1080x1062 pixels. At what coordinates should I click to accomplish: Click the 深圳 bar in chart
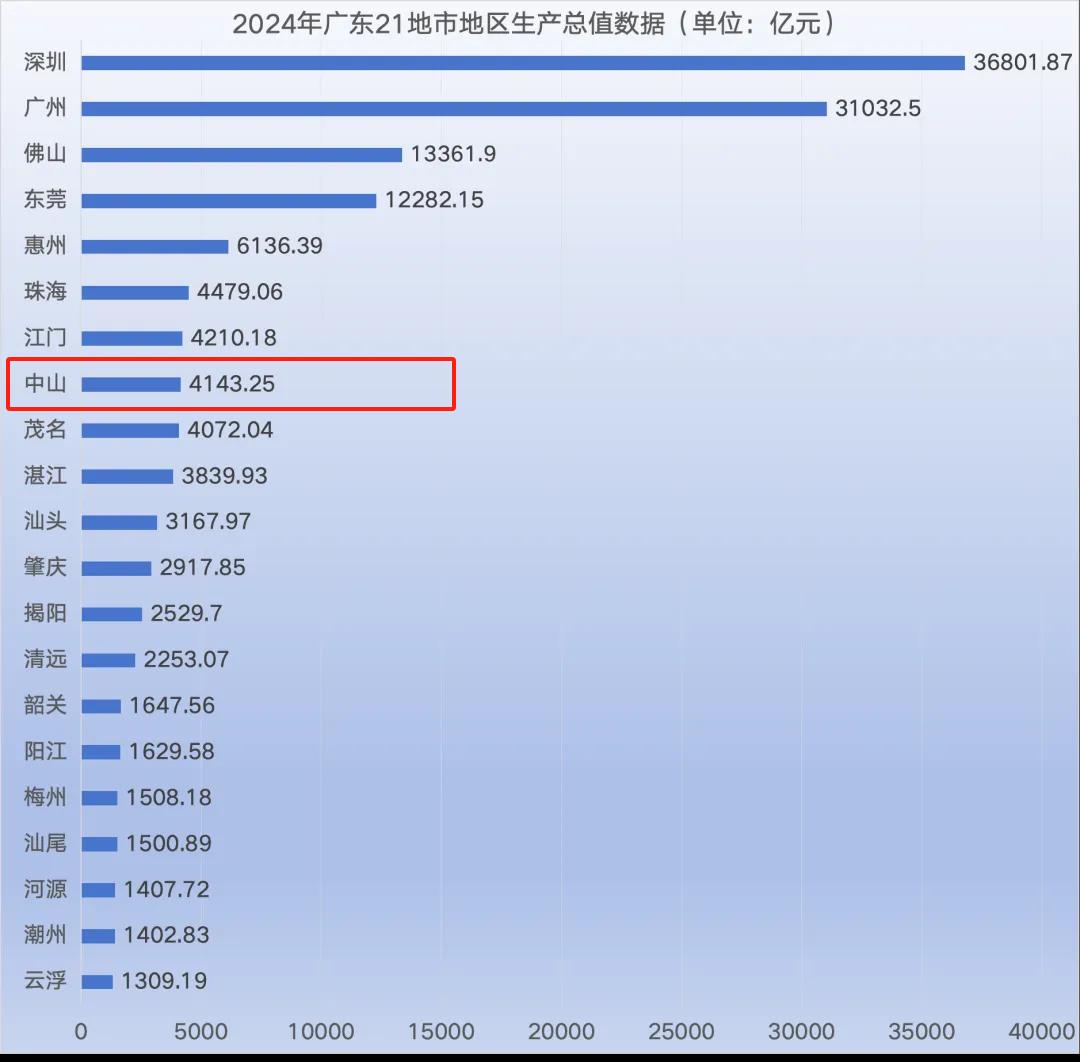click(523, 63)
